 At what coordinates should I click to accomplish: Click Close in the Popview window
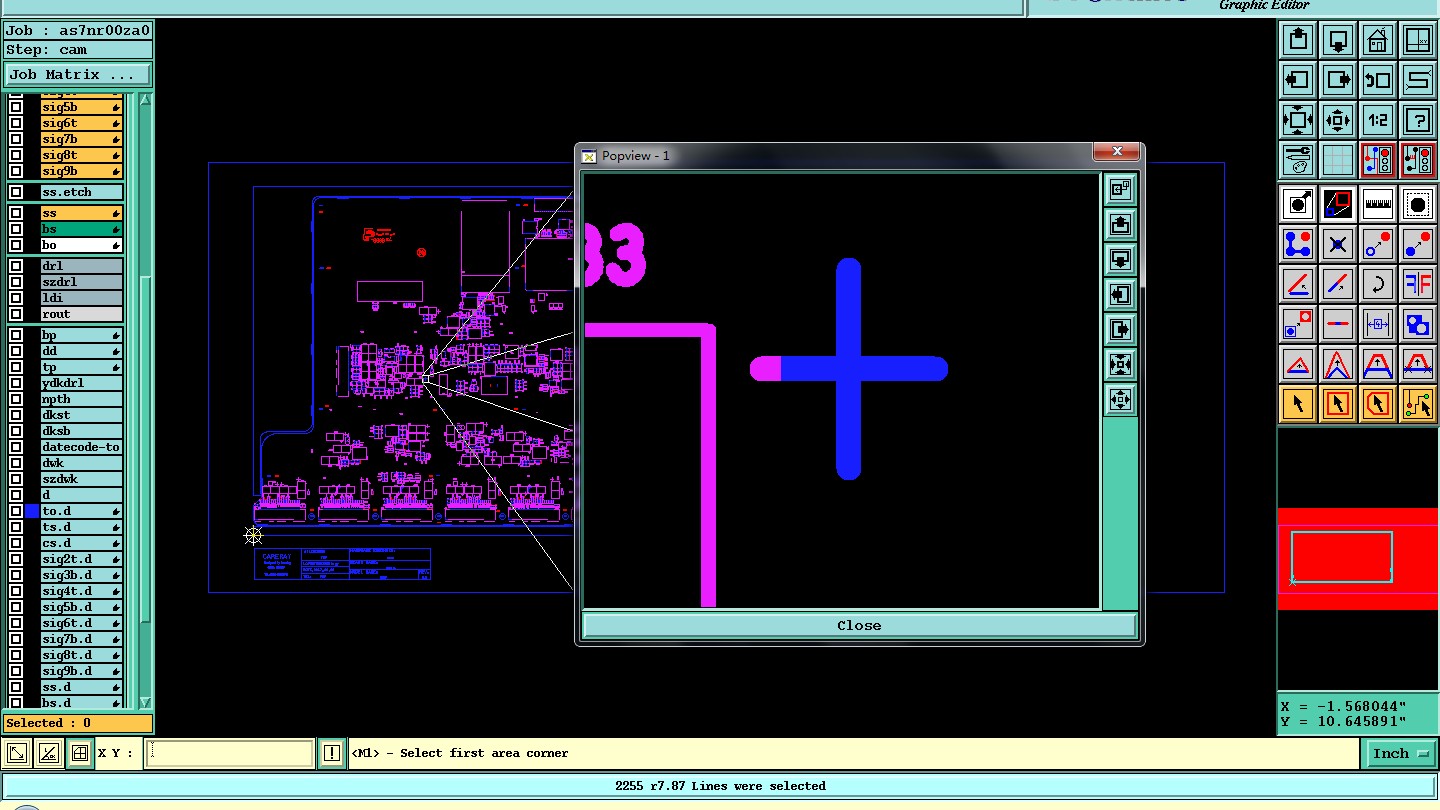[x=859, y=625]
